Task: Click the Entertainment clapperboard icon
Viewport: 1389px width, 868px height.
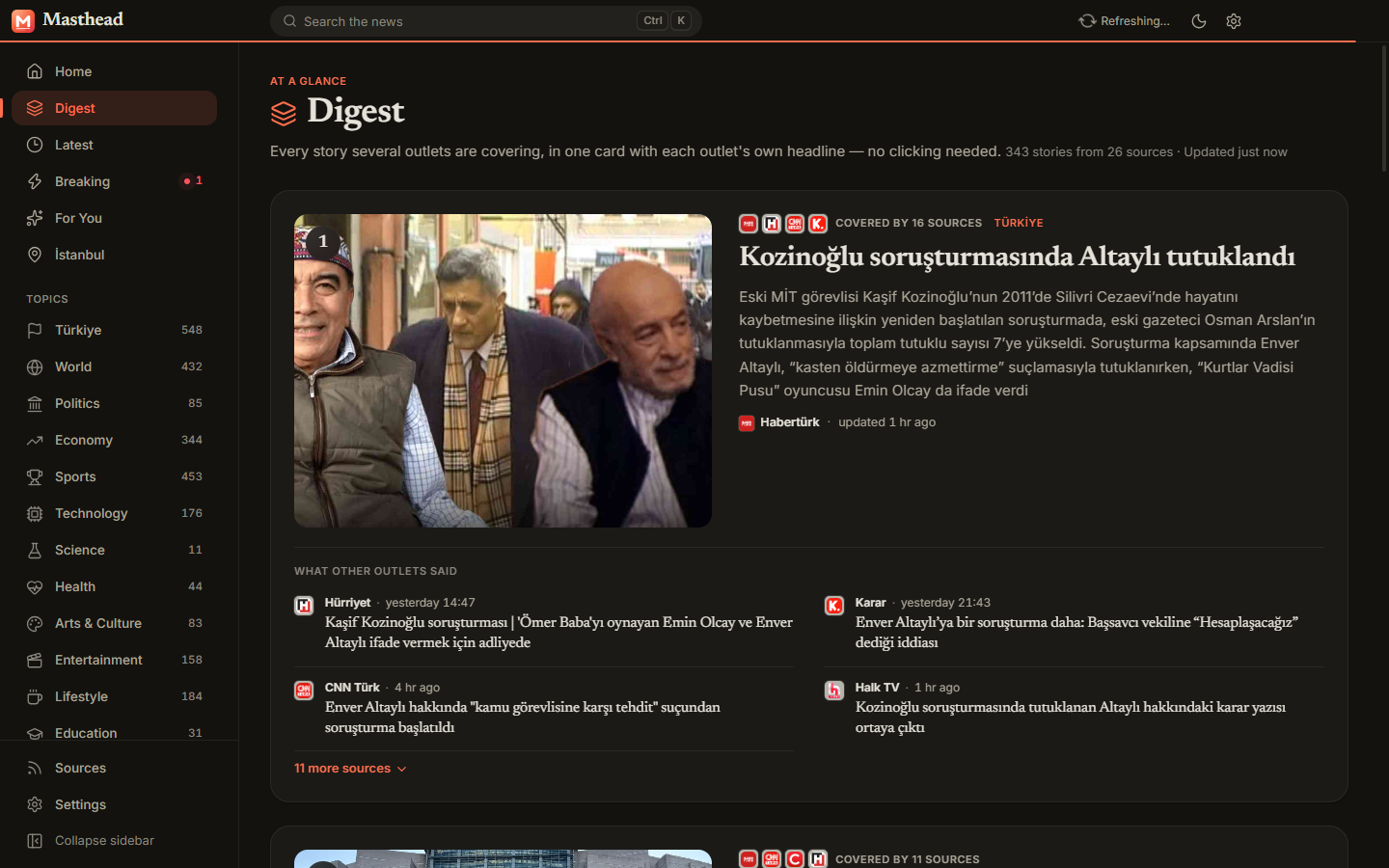Action: (35, 660)
